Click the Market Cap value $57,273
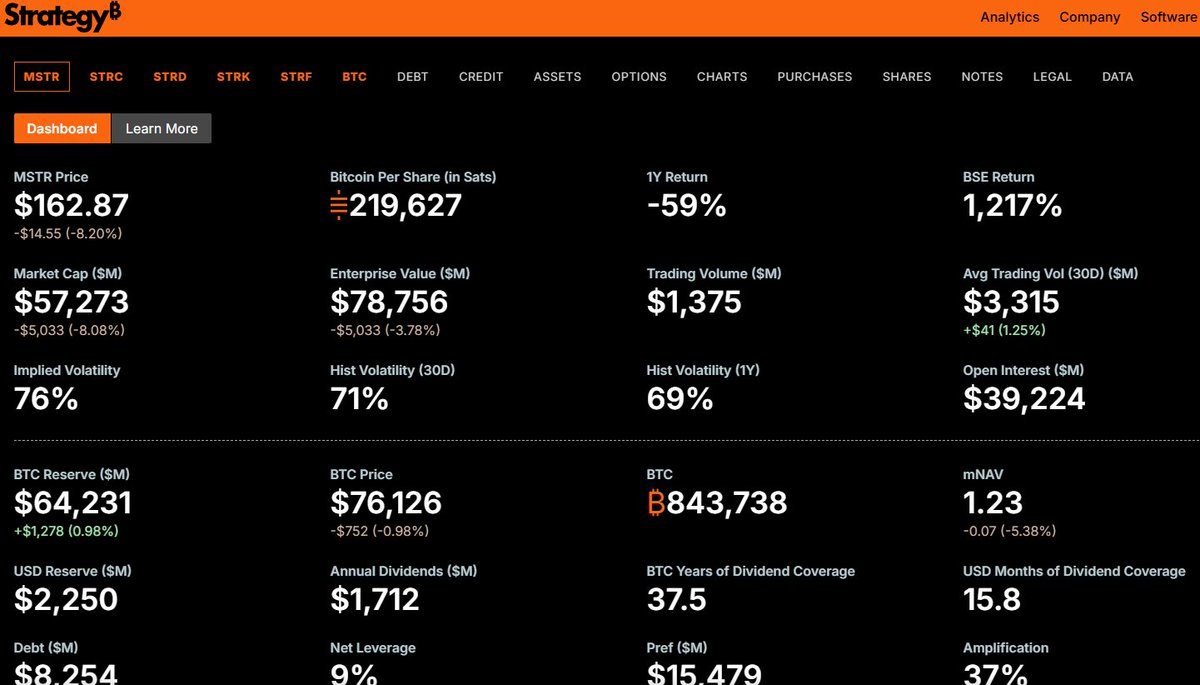 71,302
